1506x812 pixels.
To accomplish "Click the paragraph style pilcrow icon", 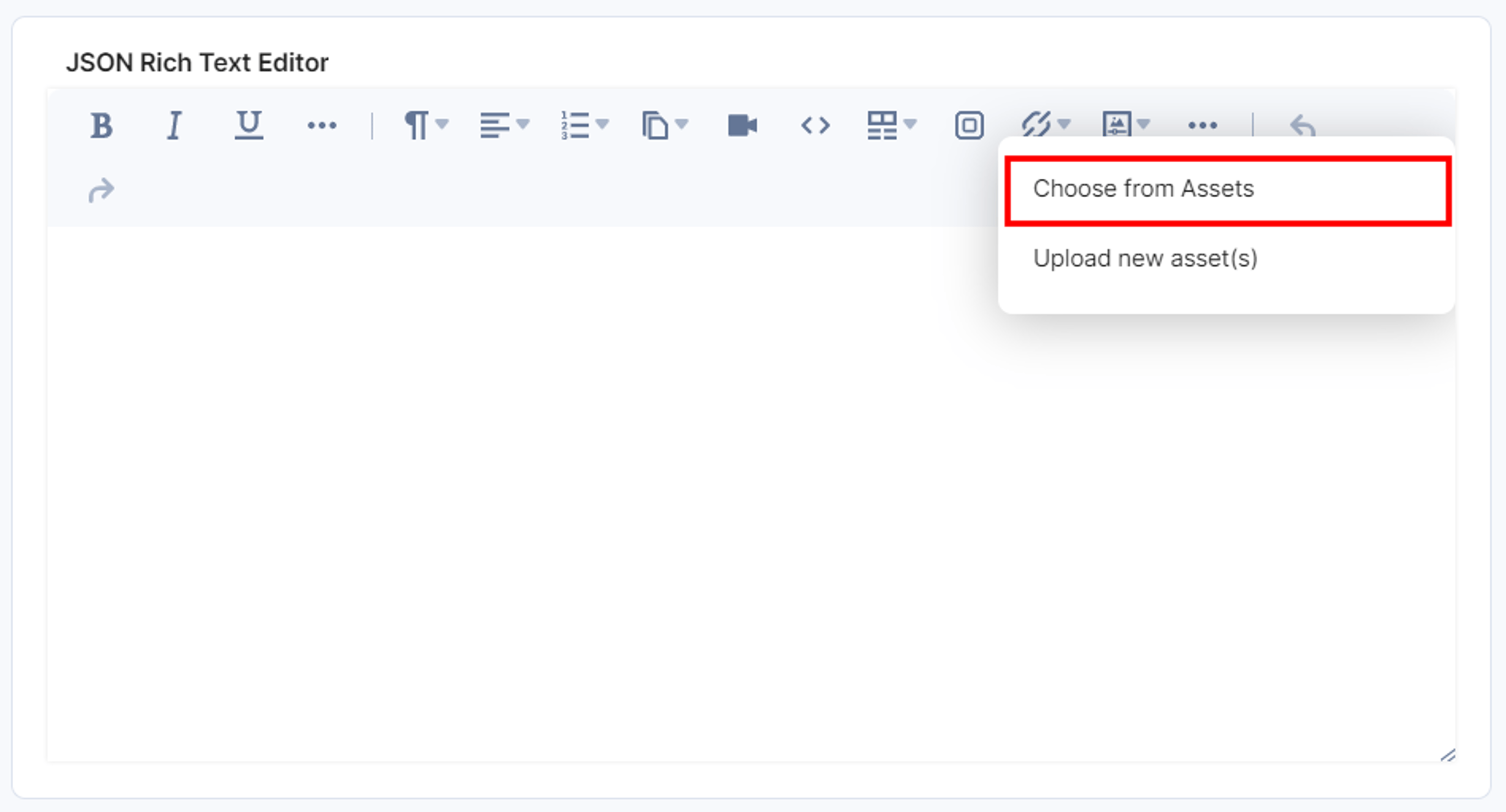I will click(x=416, y=125).
